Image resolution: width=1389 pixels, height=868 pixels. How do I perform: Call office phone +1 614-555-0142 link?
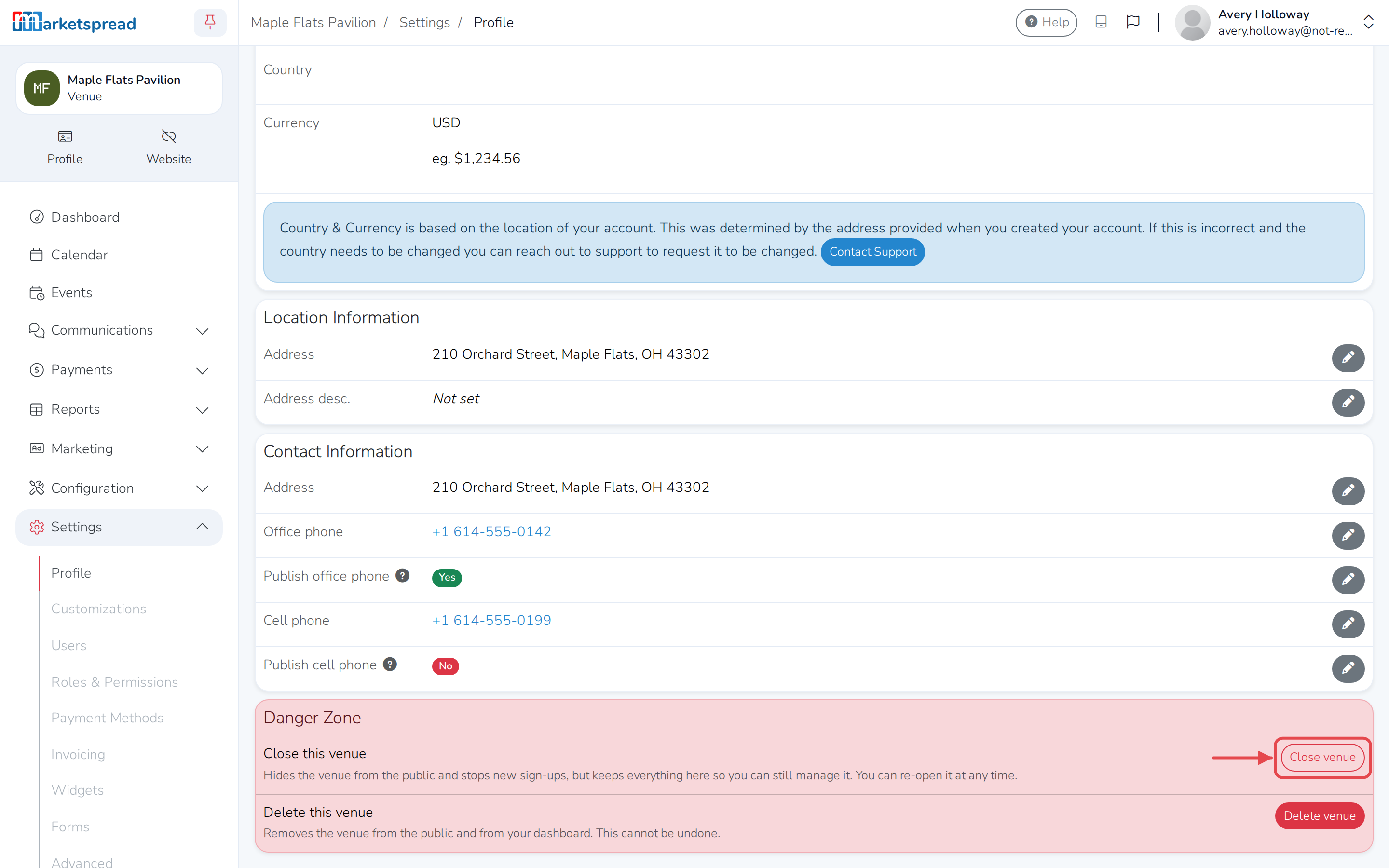click(491, 531)
